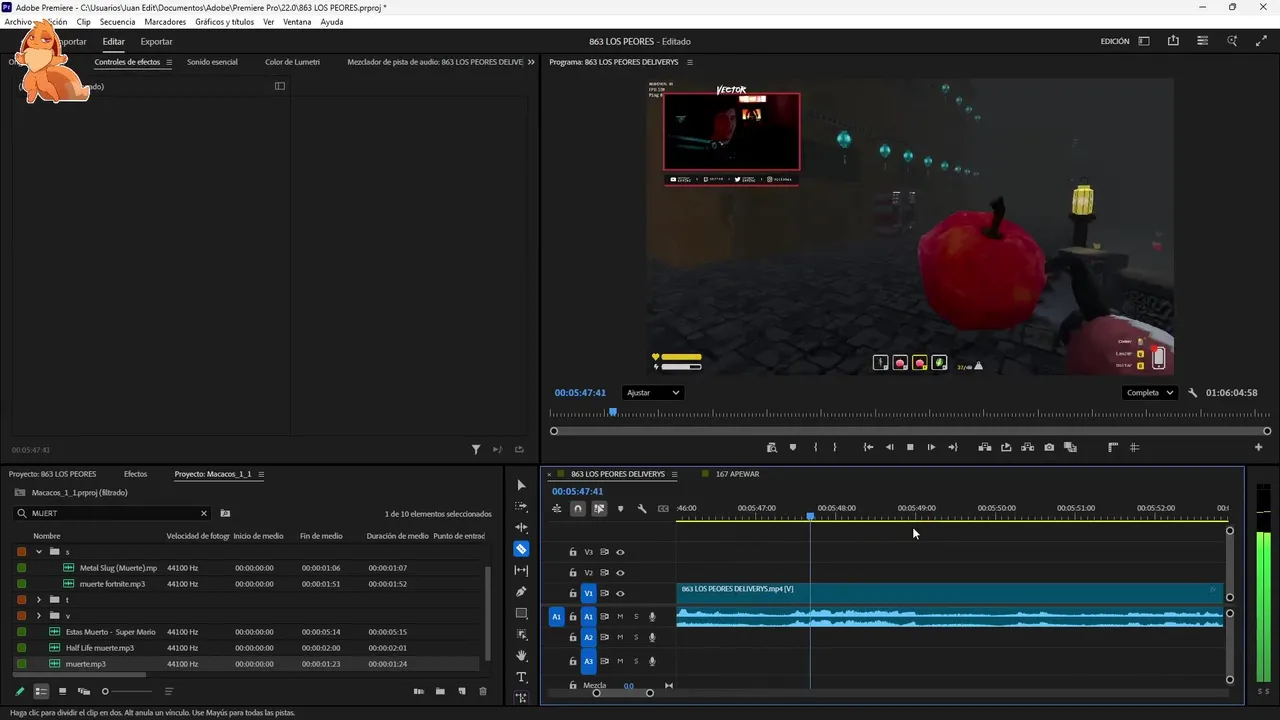Click the Editar workspace button

pos(113,42)
